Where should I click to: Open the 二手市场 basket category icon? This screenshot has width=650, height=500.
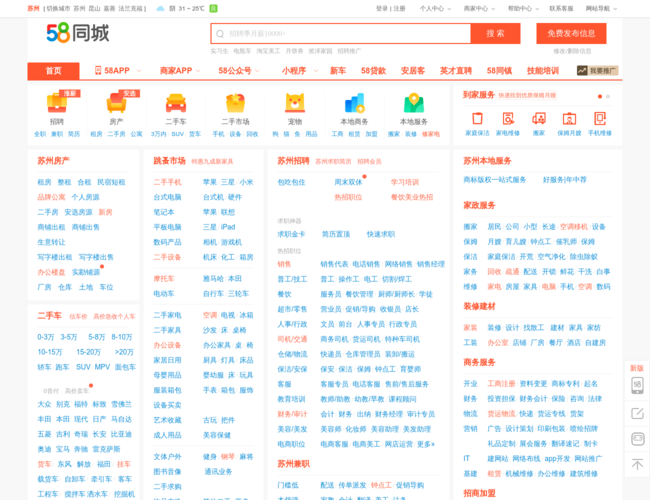coord(235,103)
